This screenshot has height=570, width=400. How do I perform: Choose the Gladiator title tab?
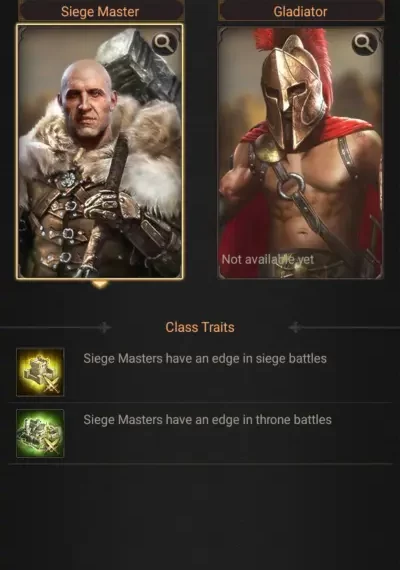tap(301, 11)
